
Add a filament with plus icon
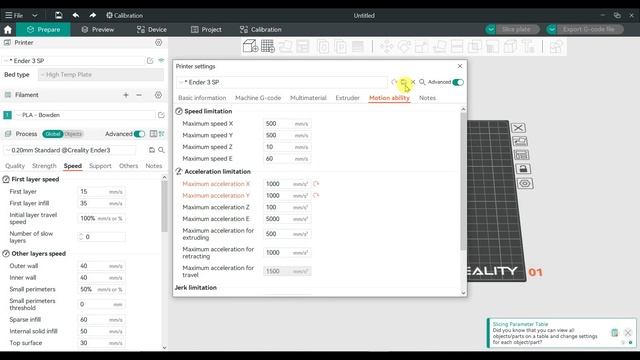(126, 95)
